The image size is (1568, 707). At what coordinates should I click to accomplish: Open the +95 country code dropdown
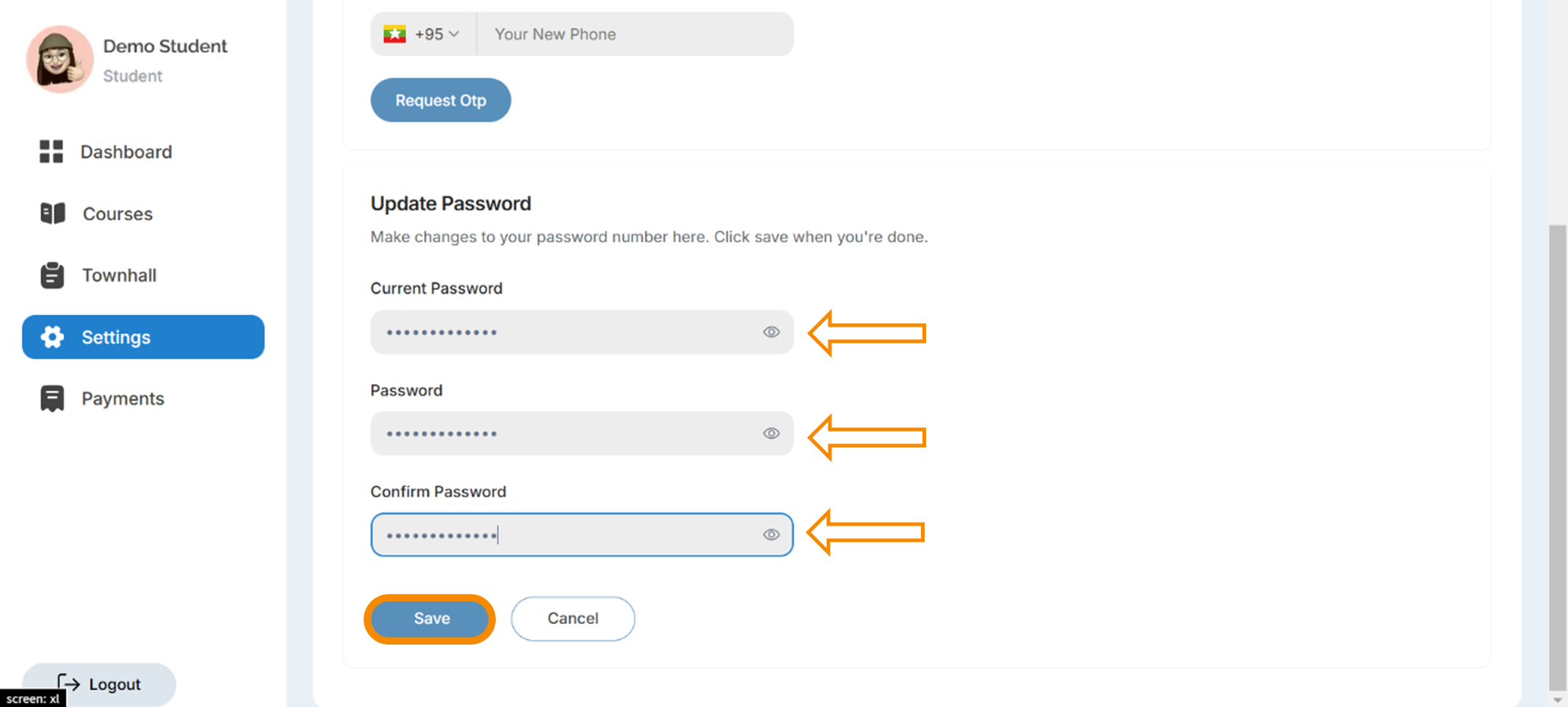pyautogui.click(x=424, y=35)
